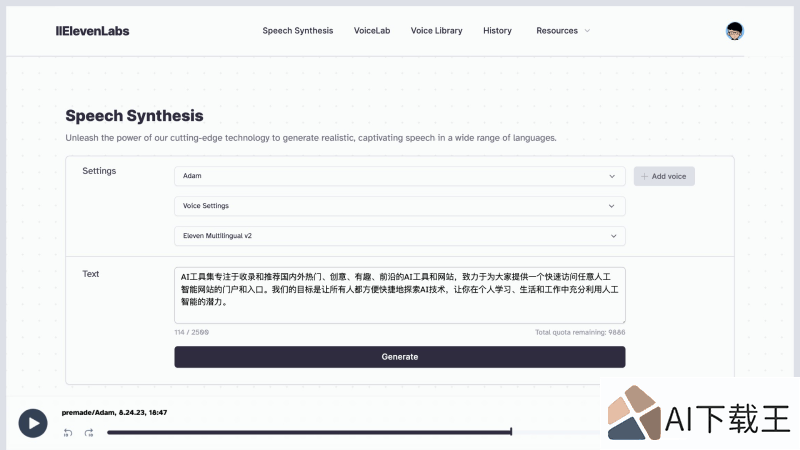Click the Generate button
The height and width of the screenshot is (450, 800).
coord(399,357)
